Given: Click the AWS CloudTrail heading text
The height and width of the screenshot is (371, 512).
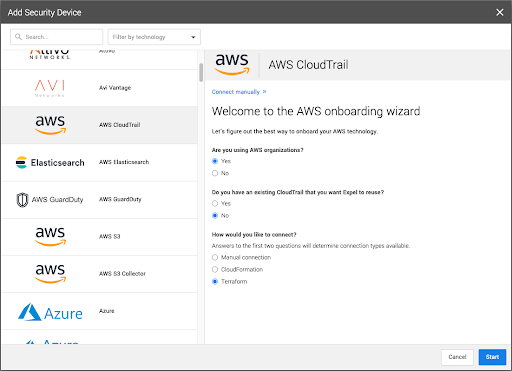Looking at the screenshot, I should point(308,65).
